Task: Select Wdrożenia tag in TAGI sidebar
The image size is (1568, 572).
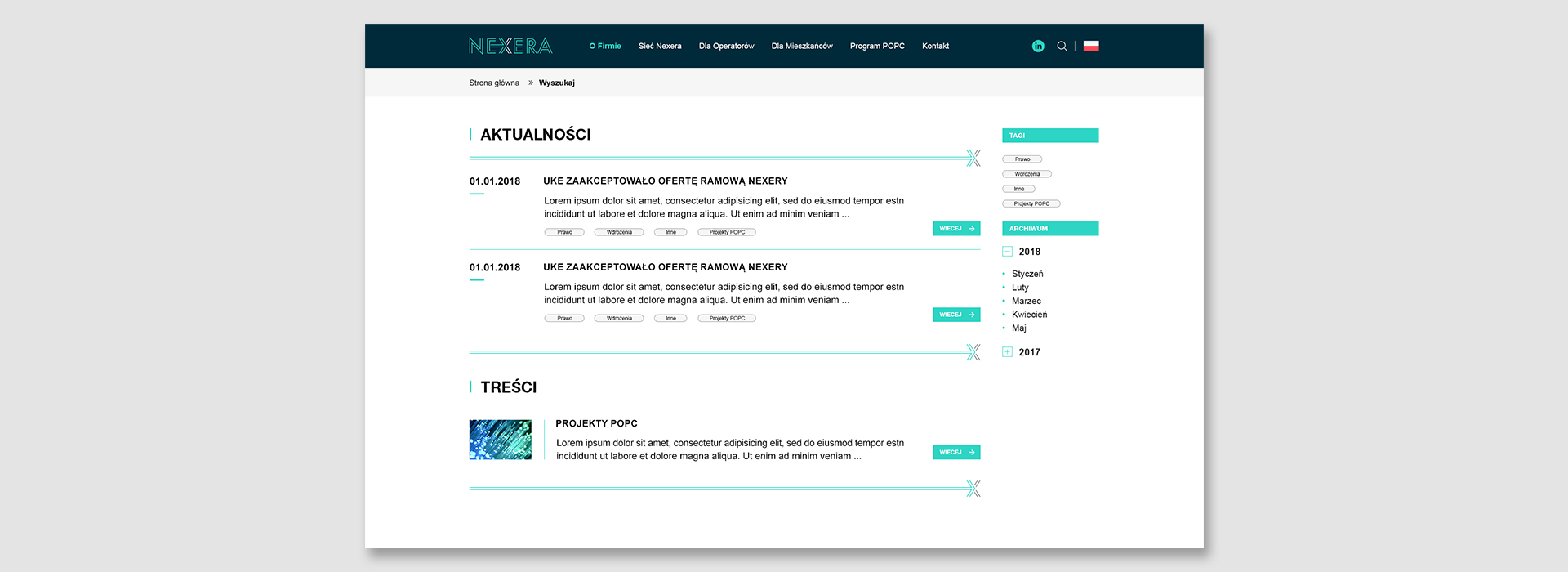Action: point(1027,174)
